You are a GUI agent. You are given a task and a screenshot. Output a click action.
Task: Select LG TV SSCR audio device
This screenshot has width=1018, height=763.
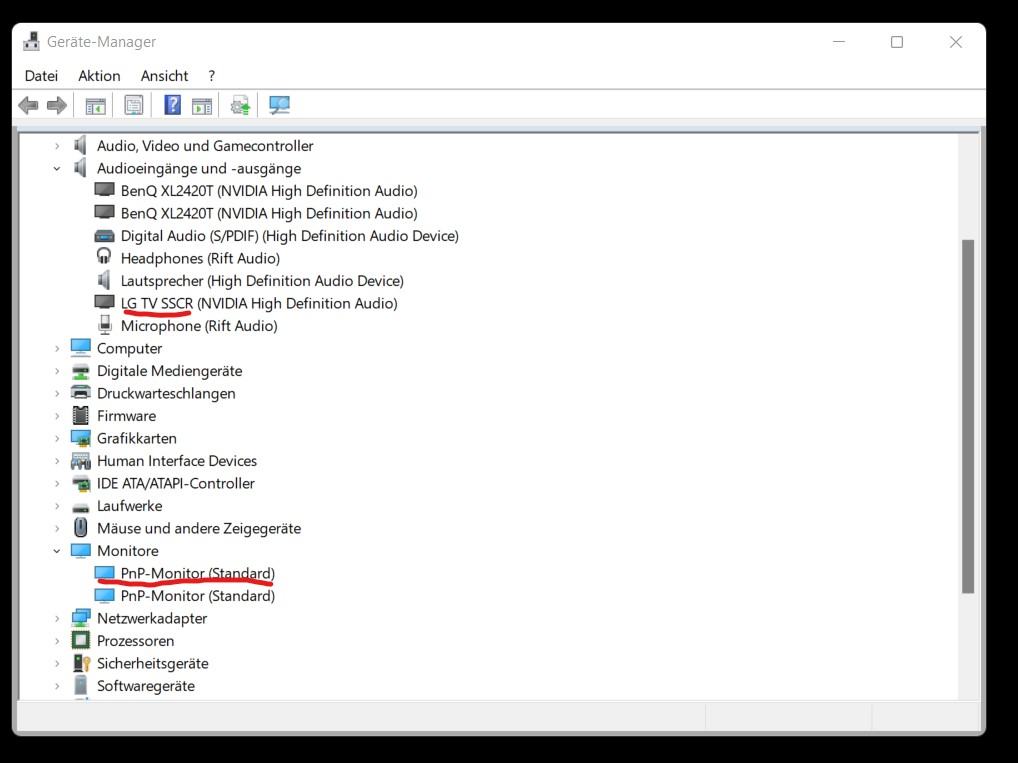(258, 303)
